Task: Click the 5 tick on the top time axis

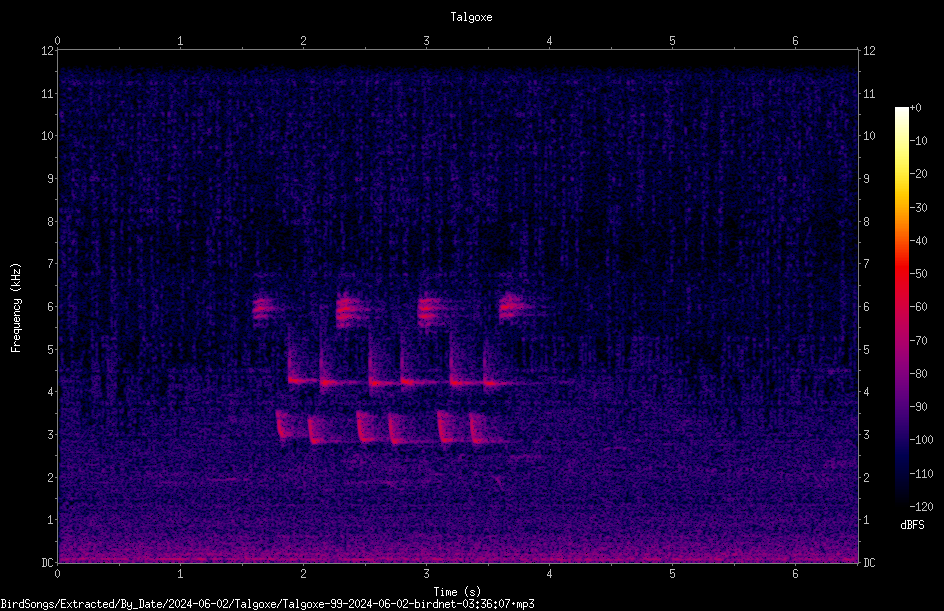Action: (672, 41)
